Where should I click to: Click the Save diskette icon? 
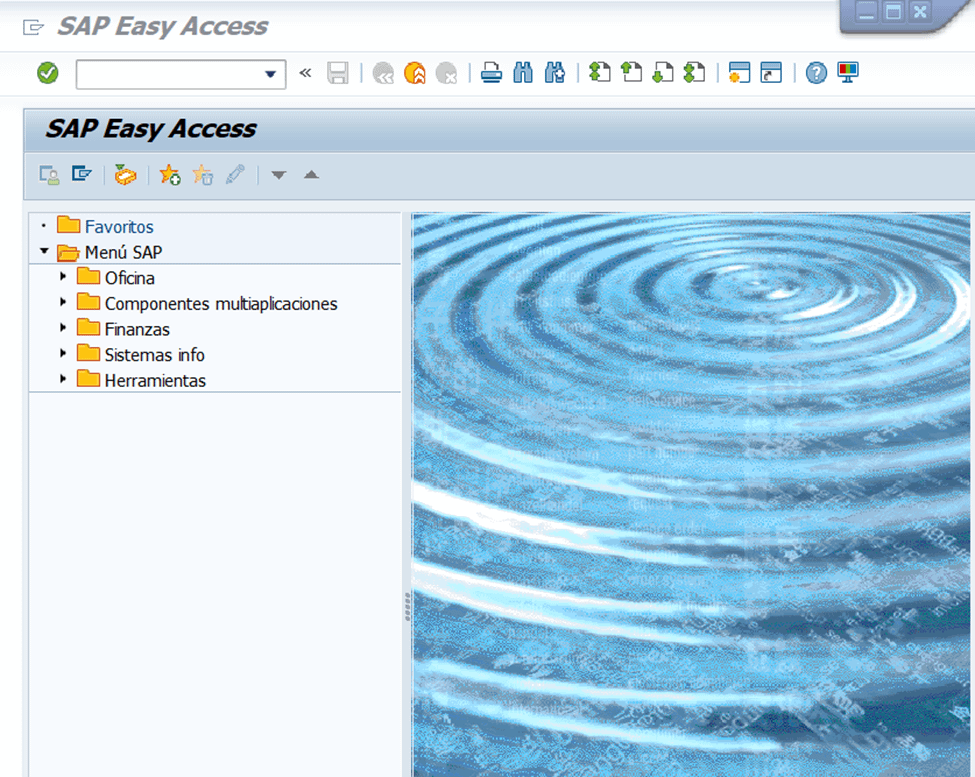[x=338, y=73]
